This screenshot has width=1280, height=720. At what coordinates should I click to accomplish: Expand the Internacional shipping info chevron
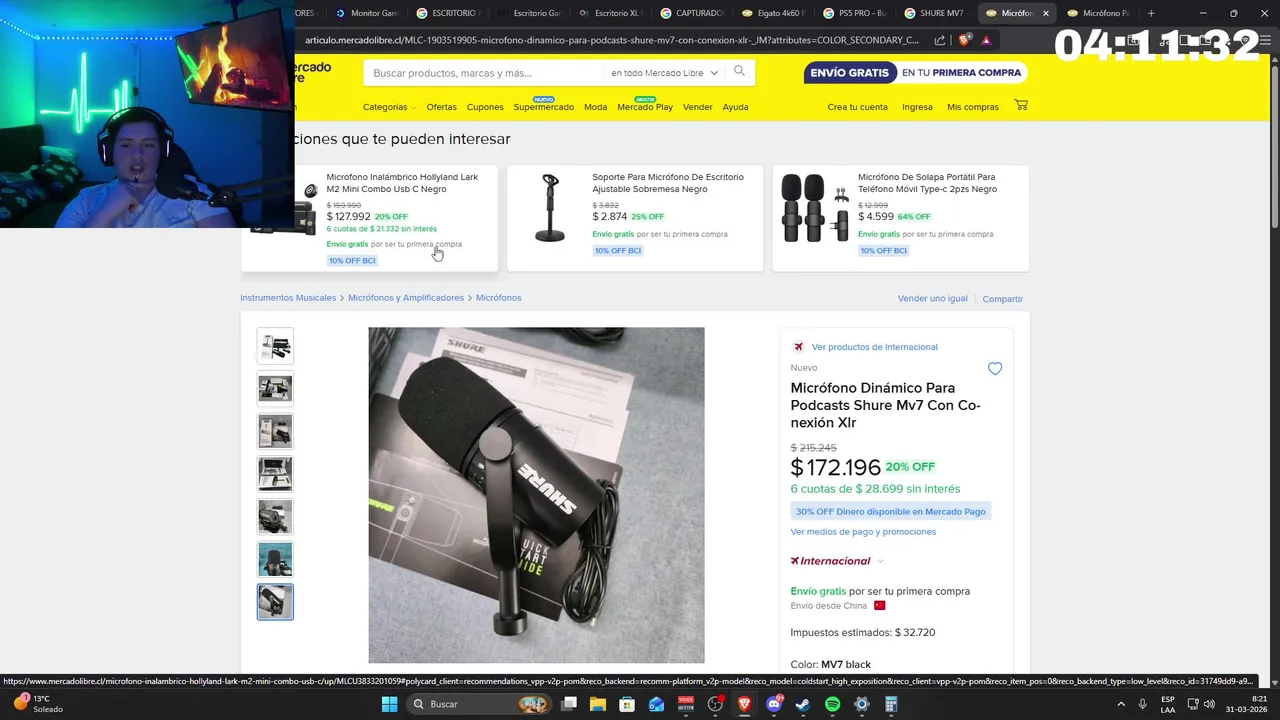[880, 561]
